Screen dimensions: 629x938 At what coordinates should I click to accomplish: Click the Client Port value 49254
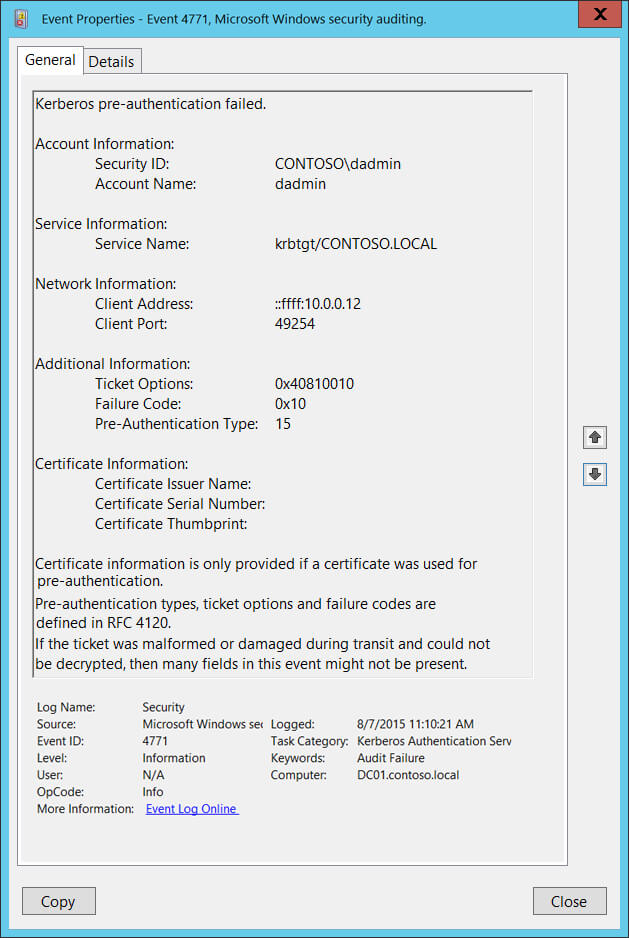tap(295, 324)
